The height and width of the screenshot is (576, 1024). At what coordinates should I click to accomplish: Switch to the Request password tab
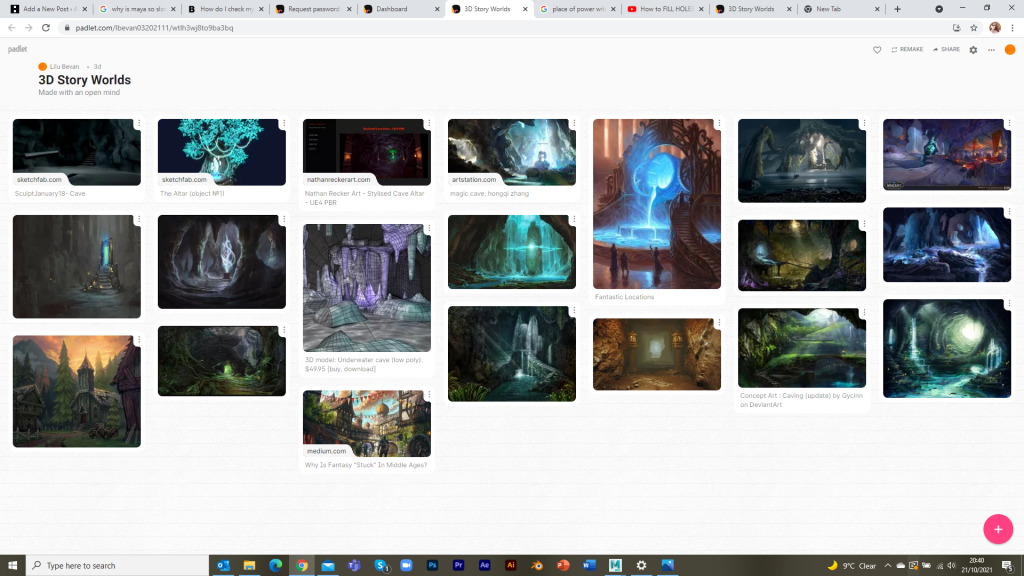coord(313,9)
